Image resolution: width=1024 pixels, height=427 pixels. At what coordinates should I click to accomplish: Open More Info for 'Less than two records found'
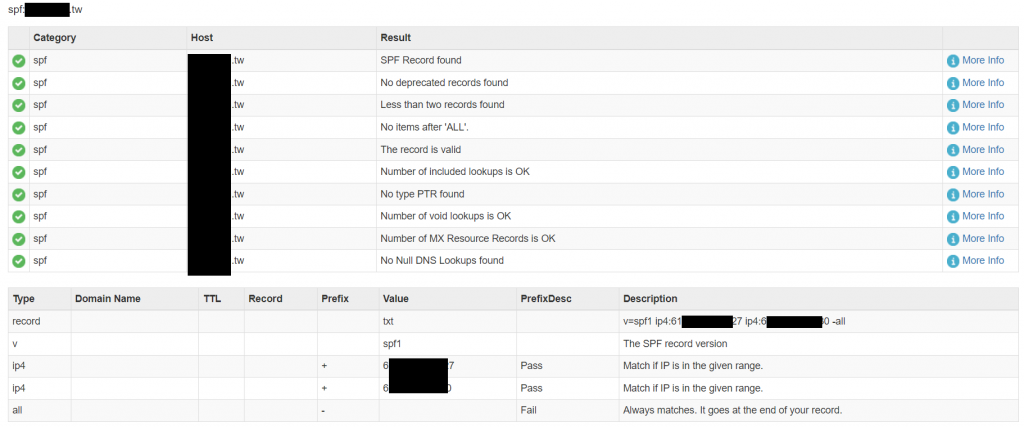(982, 105)
